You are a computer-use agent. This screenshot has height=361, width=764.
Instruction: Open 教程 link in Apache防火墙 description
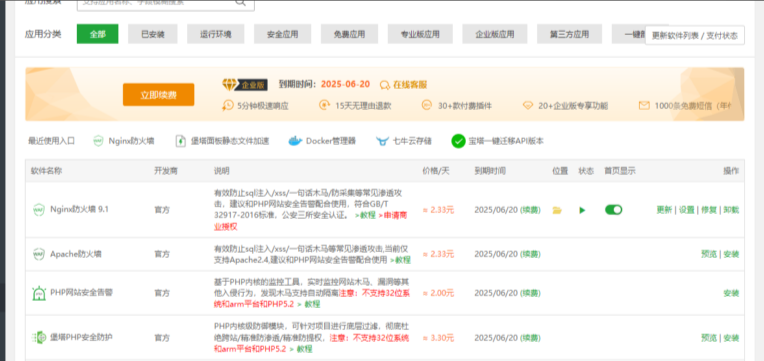pyautogui.click(x=401, y=260)
